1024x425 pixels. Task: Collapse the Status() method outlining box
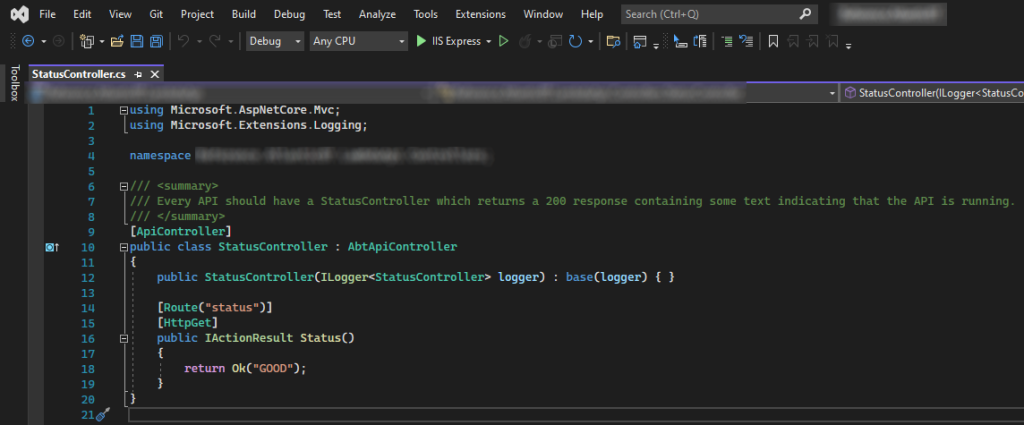tap(123, 339)
